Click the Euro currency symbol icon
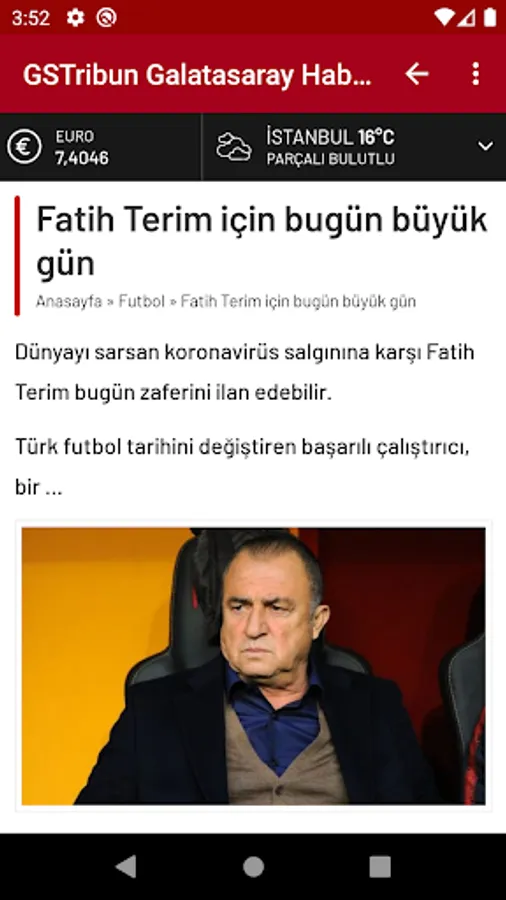The image size is (506, 900). tap(24, 147)
